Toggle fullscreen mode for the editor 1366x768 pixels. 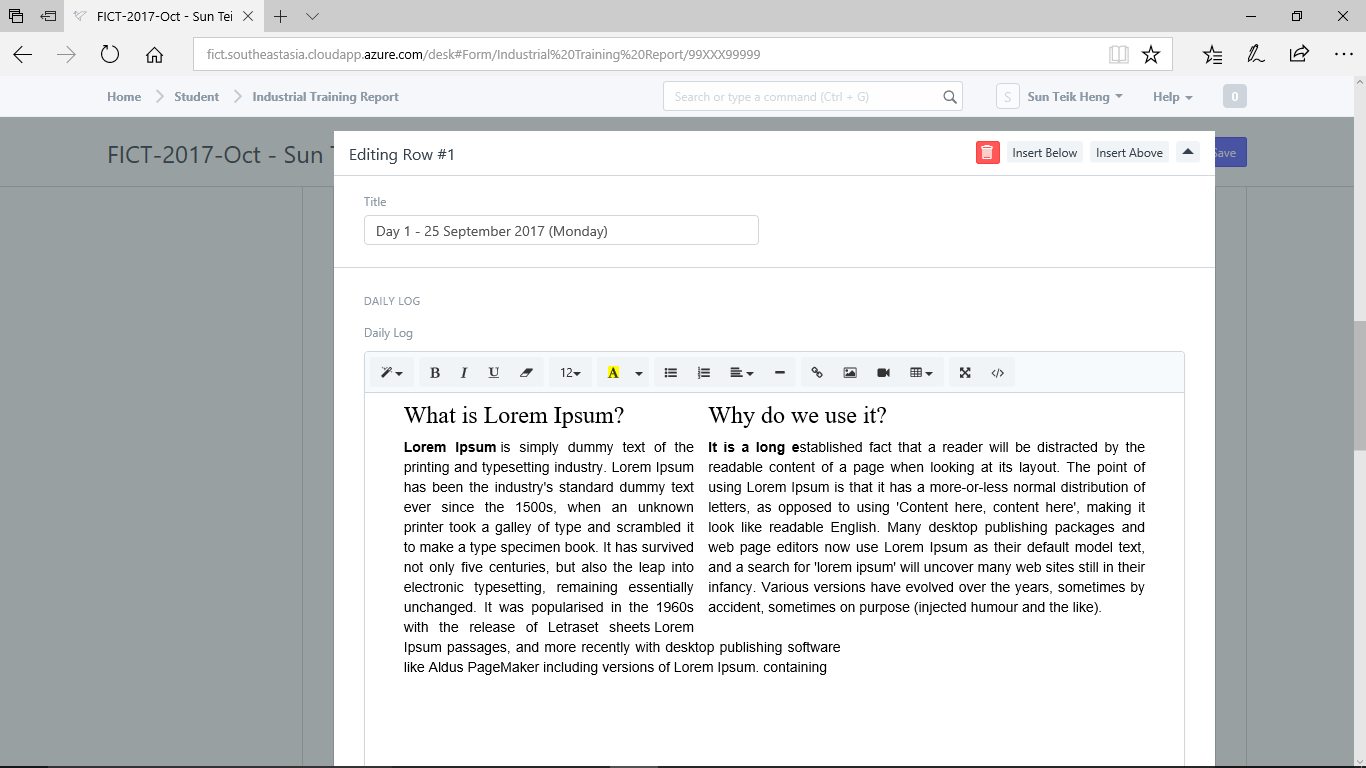[964, 372]
